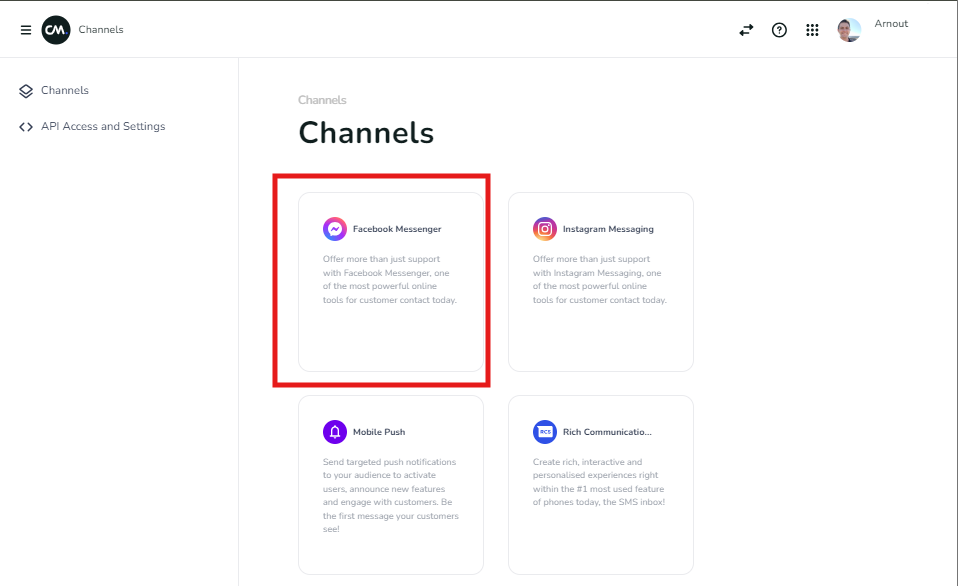
Task: Click the Facebook Messenger title
Action: click(397, 229)
